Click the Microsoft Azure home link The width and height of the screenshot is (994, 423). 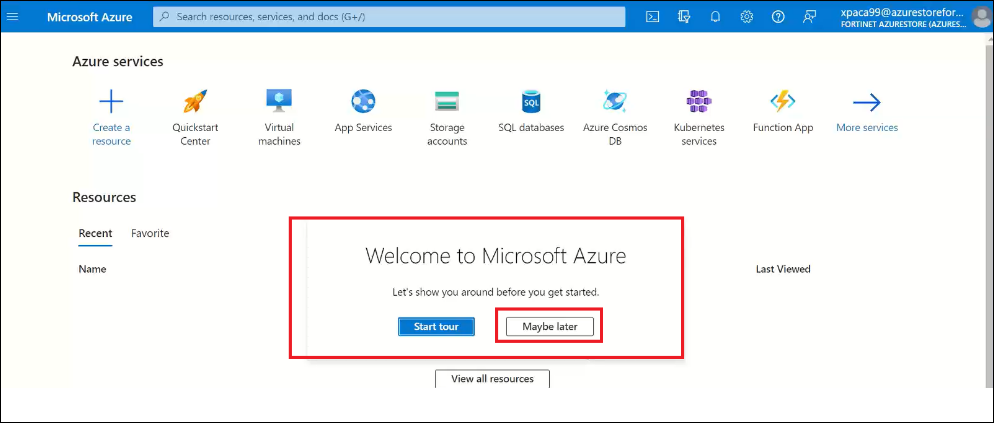[89, 17]
